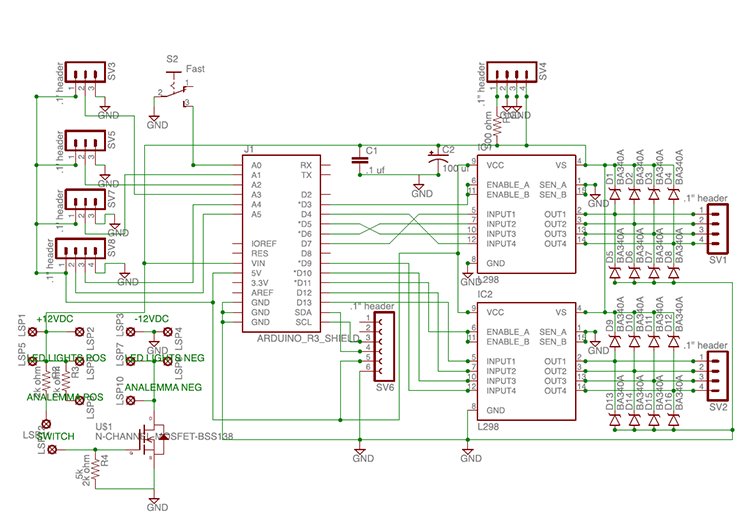The width and height of the screenshot is (750, 530).
Task: Click the SDA pin label on J1
Action: click(303, 312)
